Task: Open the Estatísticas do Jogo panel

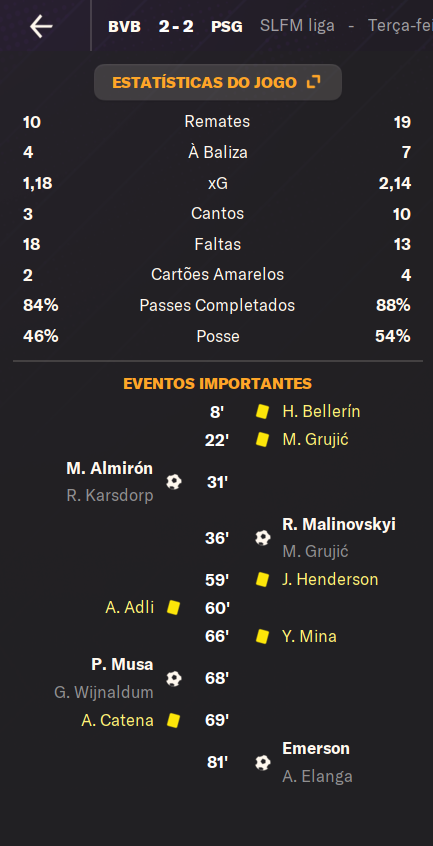Action: tap(218, 83)
